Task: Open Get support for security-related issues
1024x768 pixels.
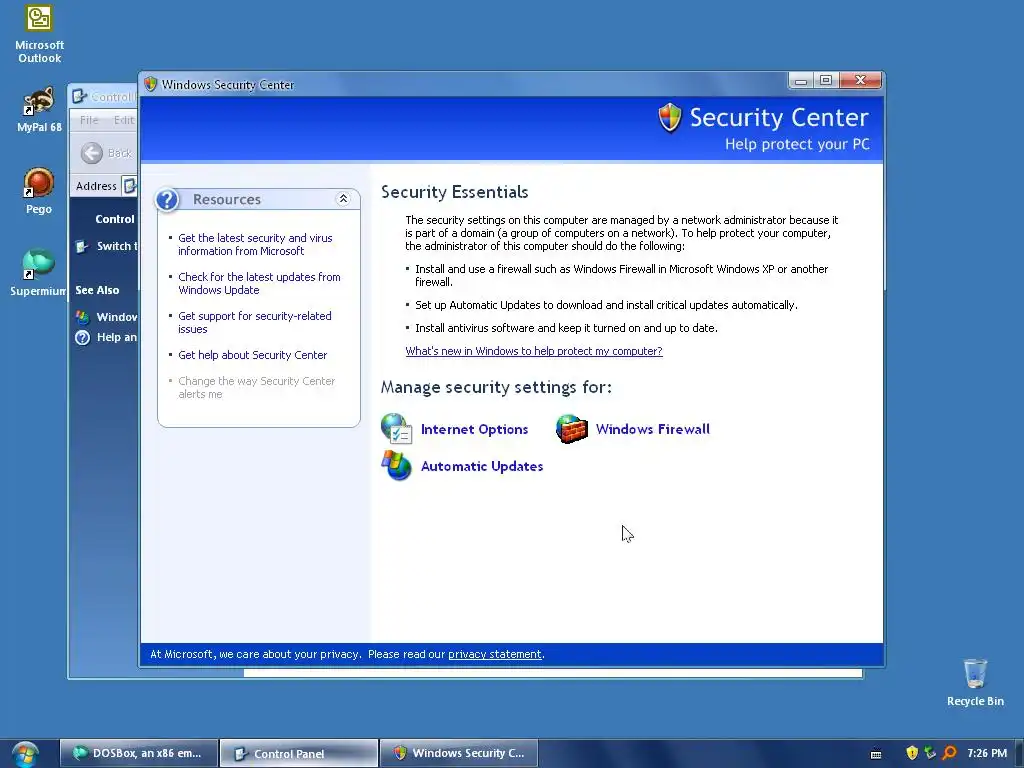Action: (255, 323)
